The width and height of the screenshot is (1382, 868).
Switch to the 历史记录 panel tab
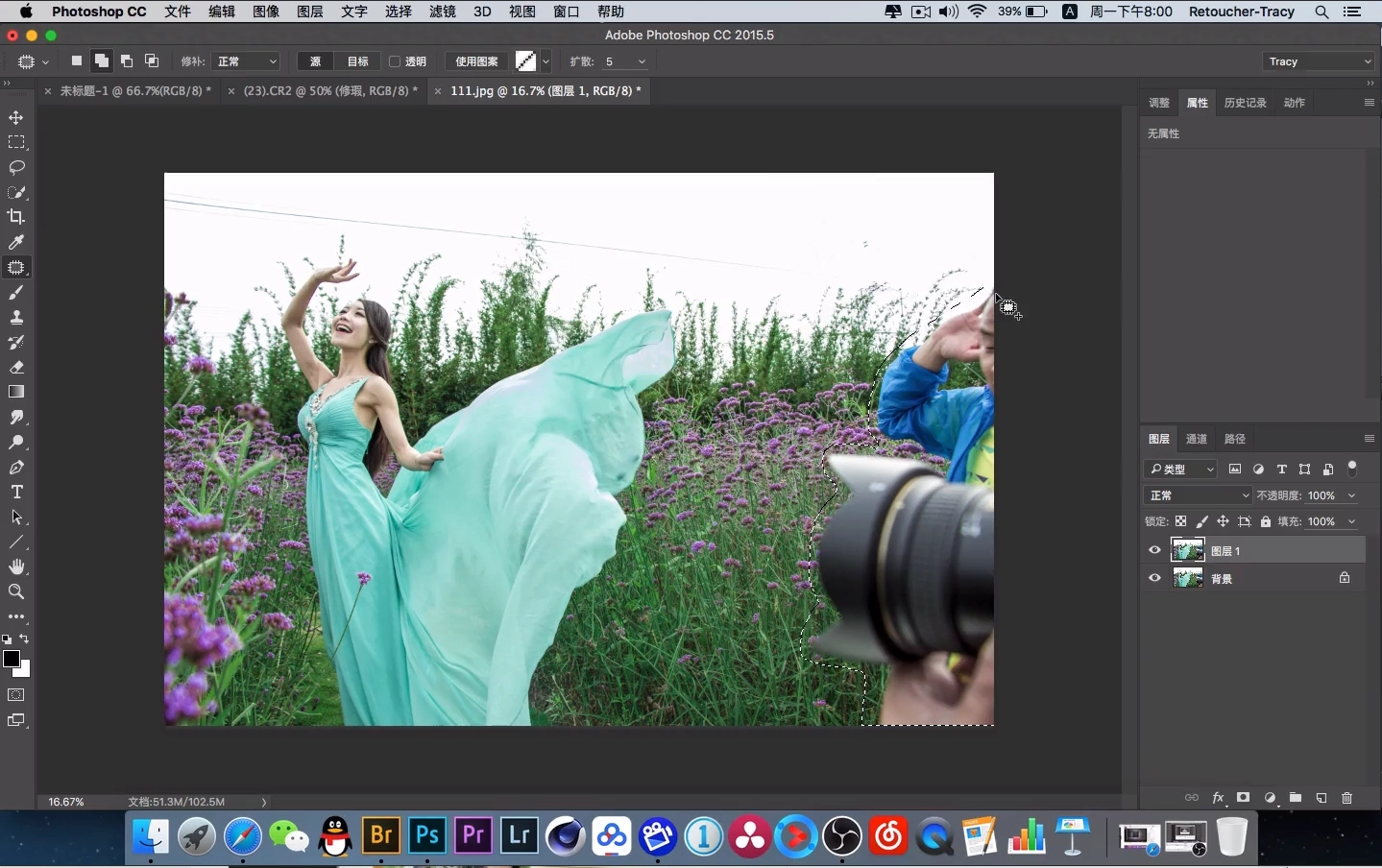(1245, 103)
